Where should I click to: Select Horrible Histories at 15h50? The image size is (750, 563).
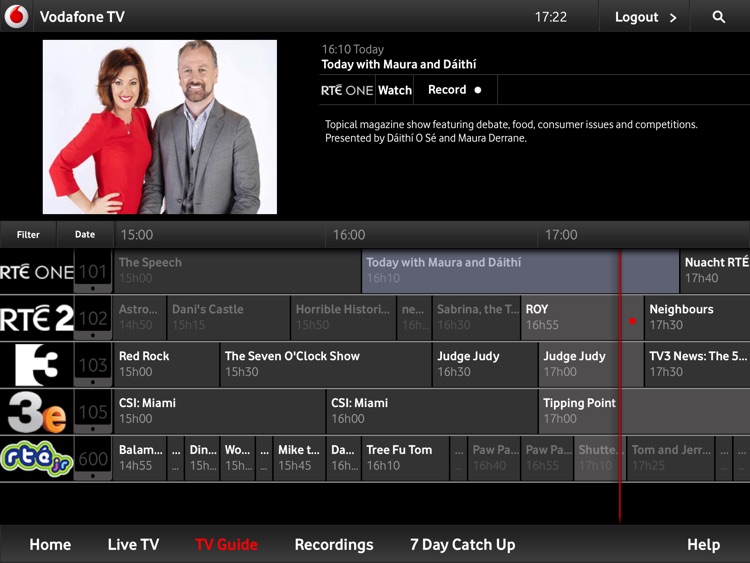click(343, 318)
